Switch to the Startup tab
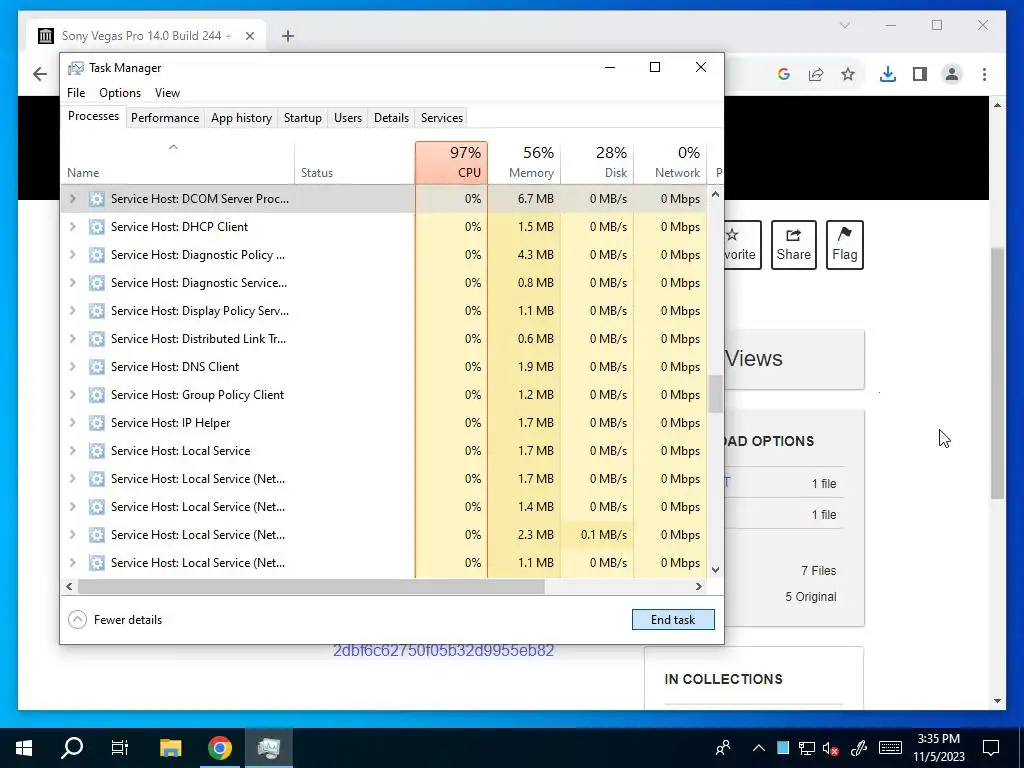The width and height of the screenshot is (1024, 768). tap(302, 118)
